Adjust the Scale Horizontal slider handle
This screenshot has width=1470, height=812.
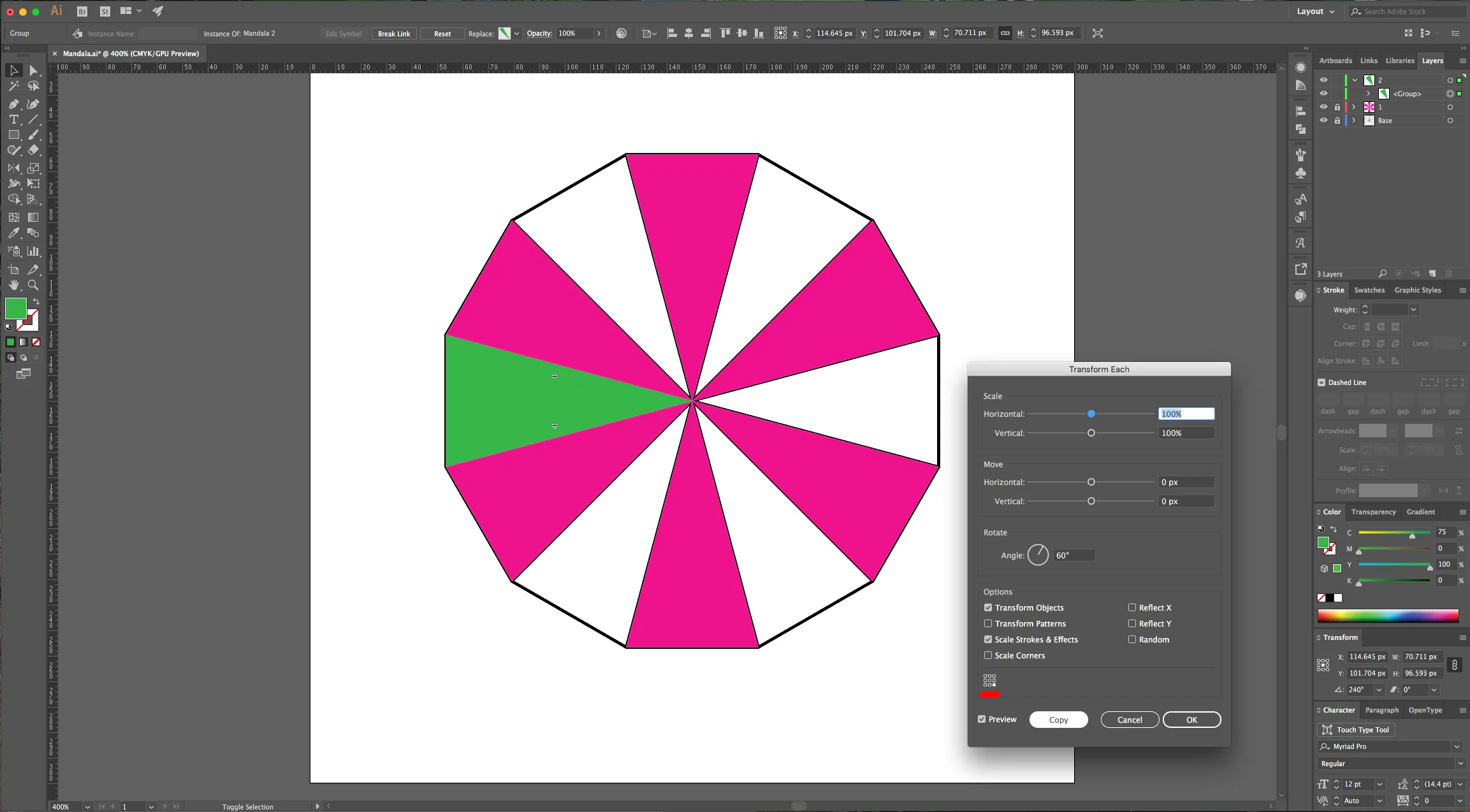click(1091, 414)
